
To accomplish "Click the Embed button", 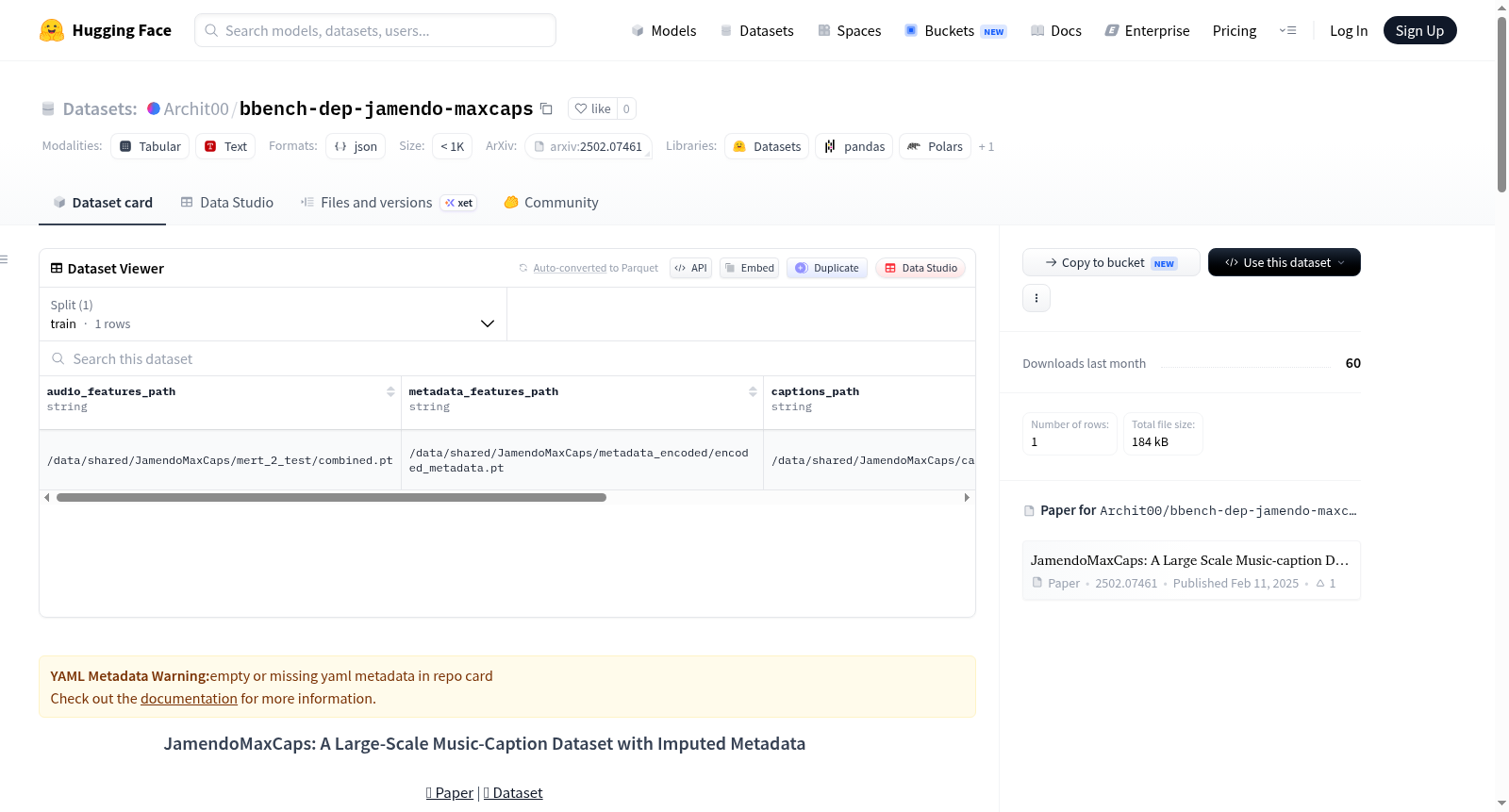I will pyautogui.click(x=749, y=268).
